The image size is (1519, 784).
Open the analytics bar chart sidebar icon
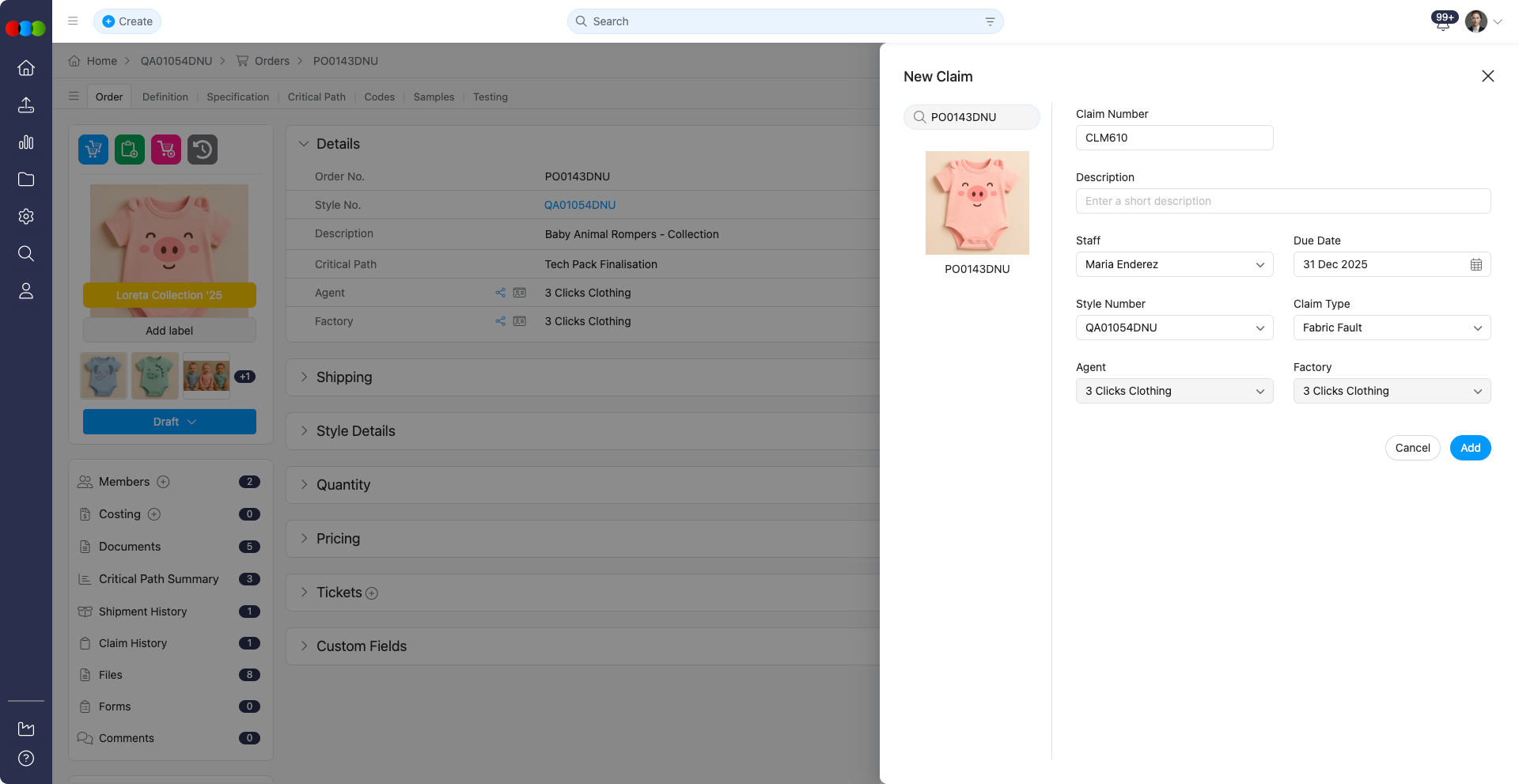coord(26,142)
